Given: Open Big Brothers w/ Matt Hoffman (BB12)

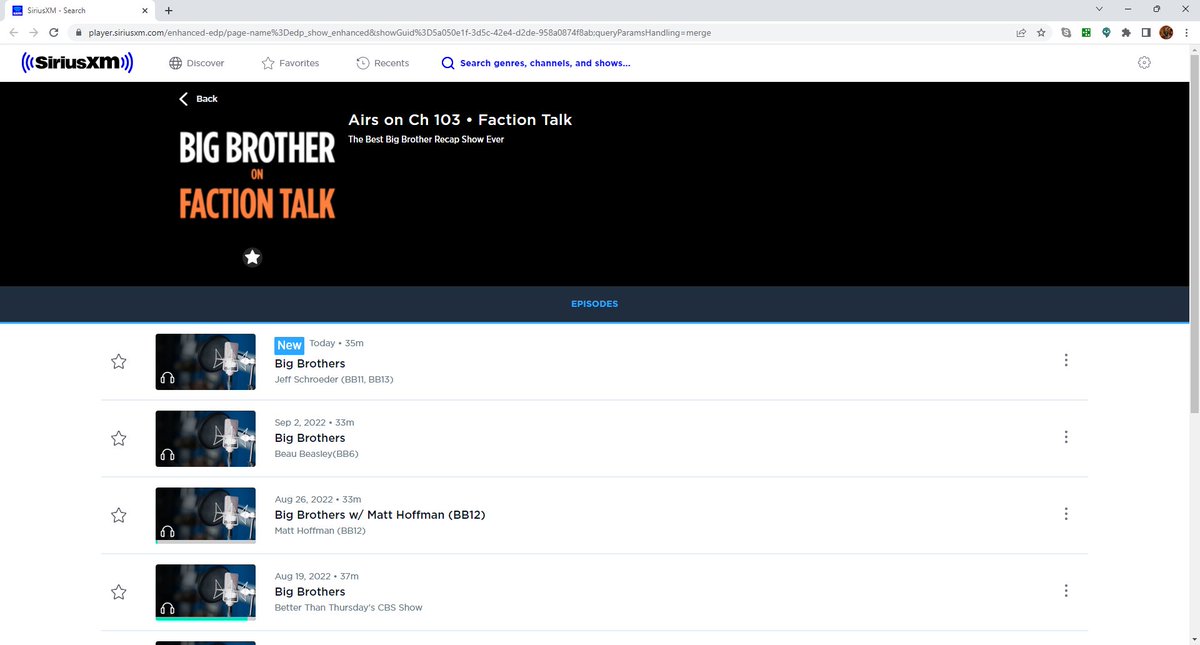Looking at the screenshot, I should tap(380, 515).
